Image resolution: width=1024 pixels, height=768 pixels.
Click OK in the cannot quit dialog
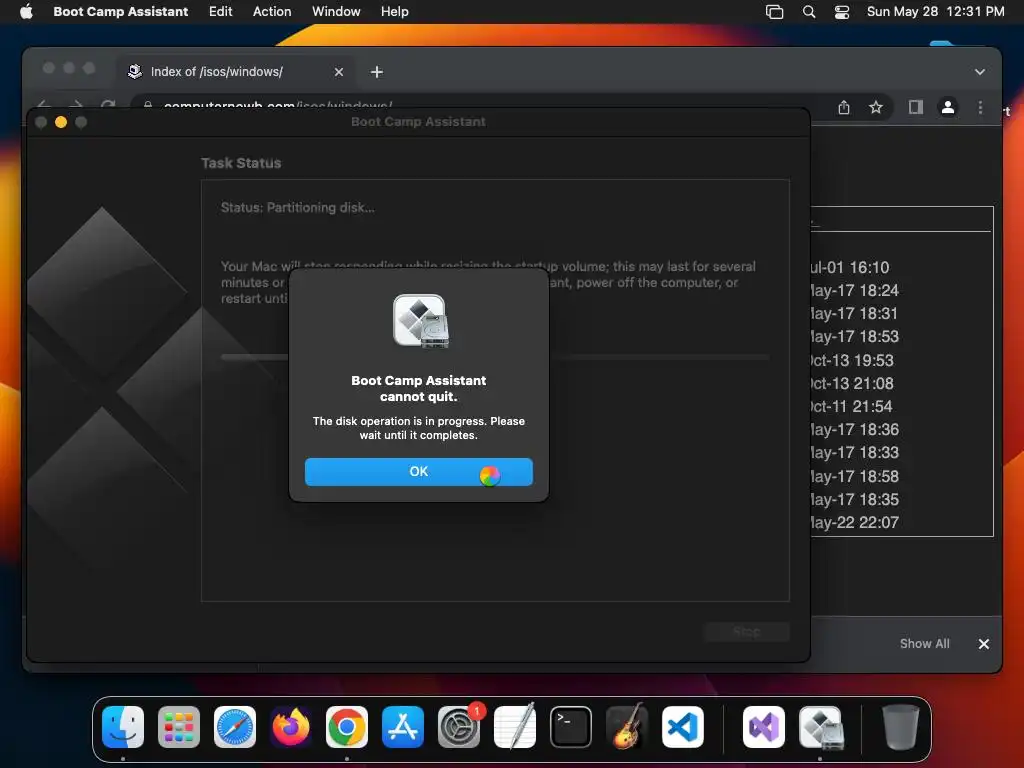[x=419, y=472]
